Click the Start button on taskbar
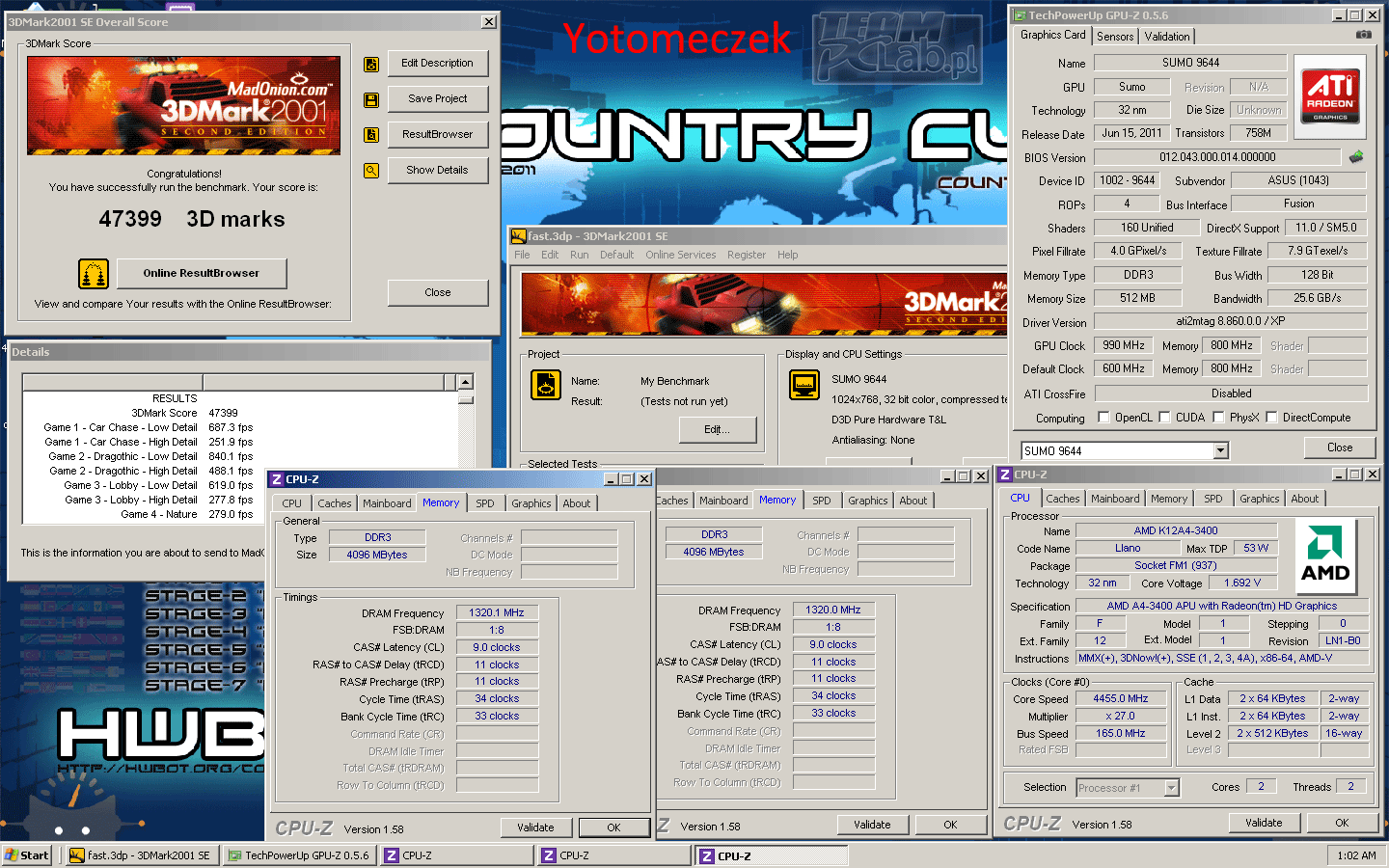Image resolution: width=1389 pixels, height=868 pixels. tap(26, 855)
